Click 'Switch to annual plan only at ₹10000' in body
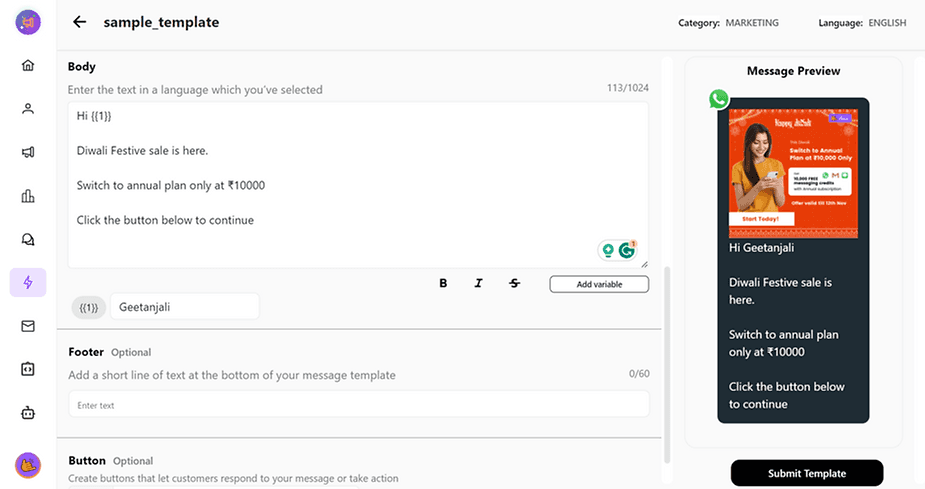 [x=170, y=185]
